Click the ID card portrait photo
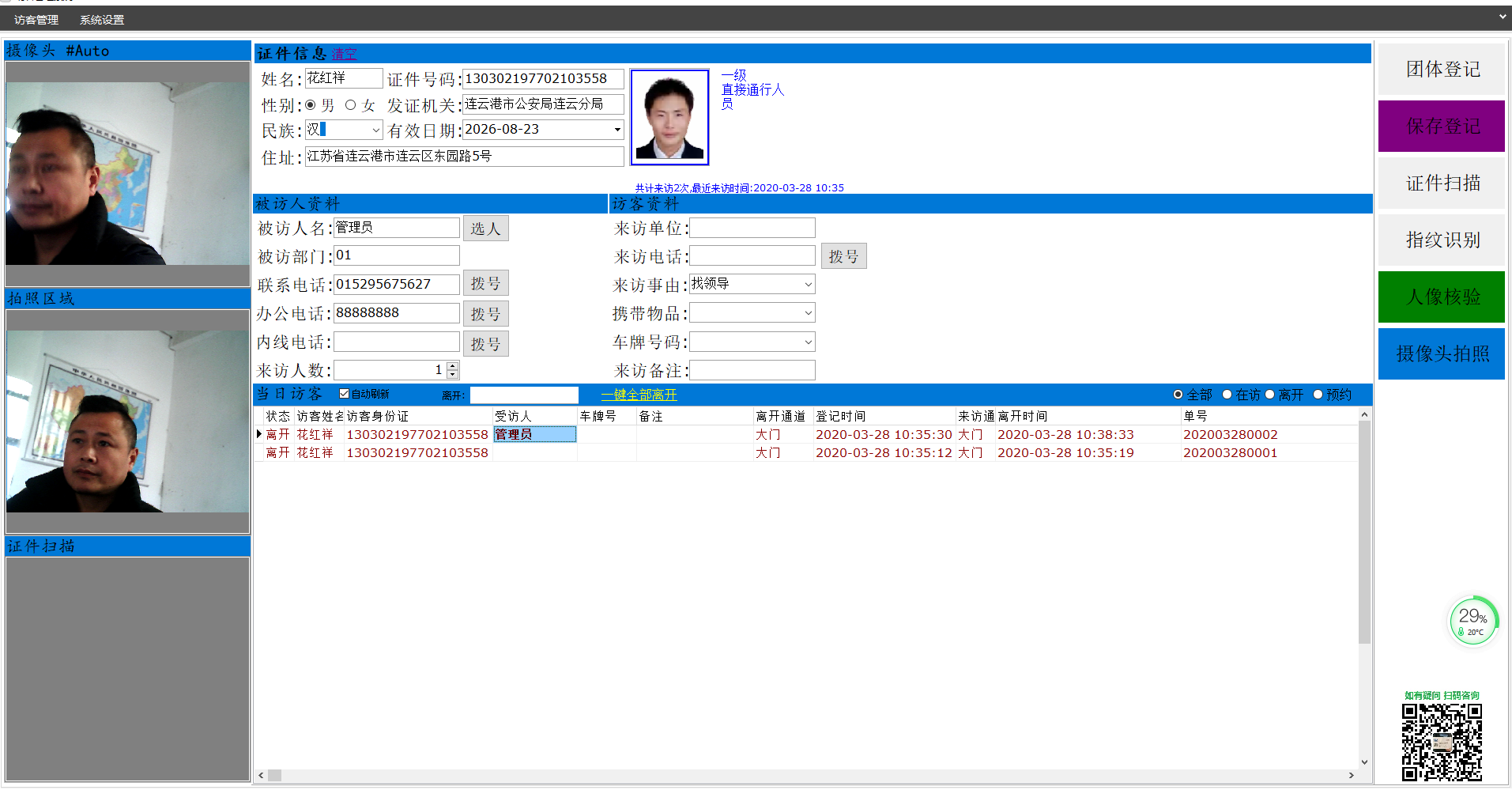This screenshot has width=1512, height=790. pyautogui.click(x=669, y=117)
